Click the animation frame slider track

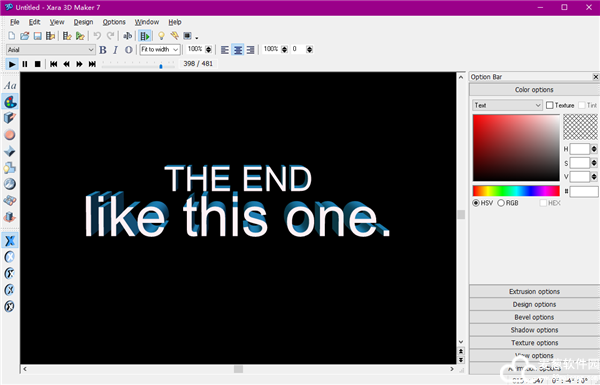(x=139, y=66)
